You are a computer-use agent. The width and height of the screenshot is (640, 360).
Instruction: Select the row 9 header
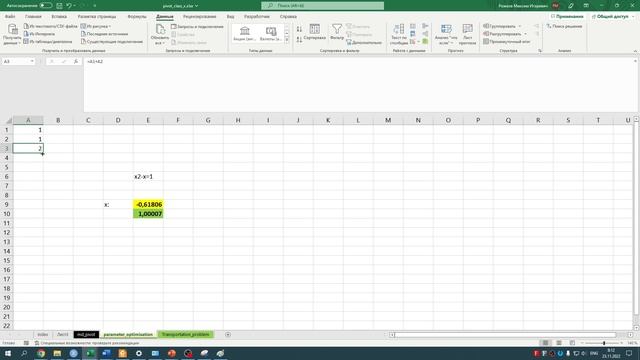[x=7, y=204]
